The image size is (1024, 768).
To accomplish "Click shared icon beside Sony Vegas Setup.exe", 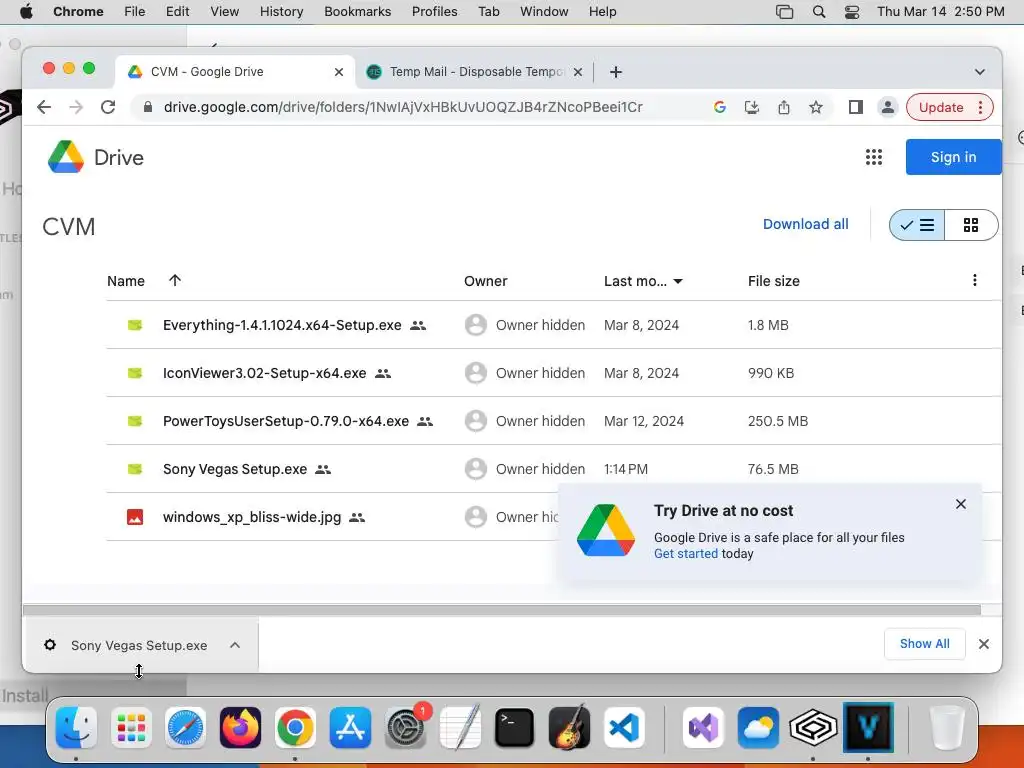I will click(x=323, y=470).
